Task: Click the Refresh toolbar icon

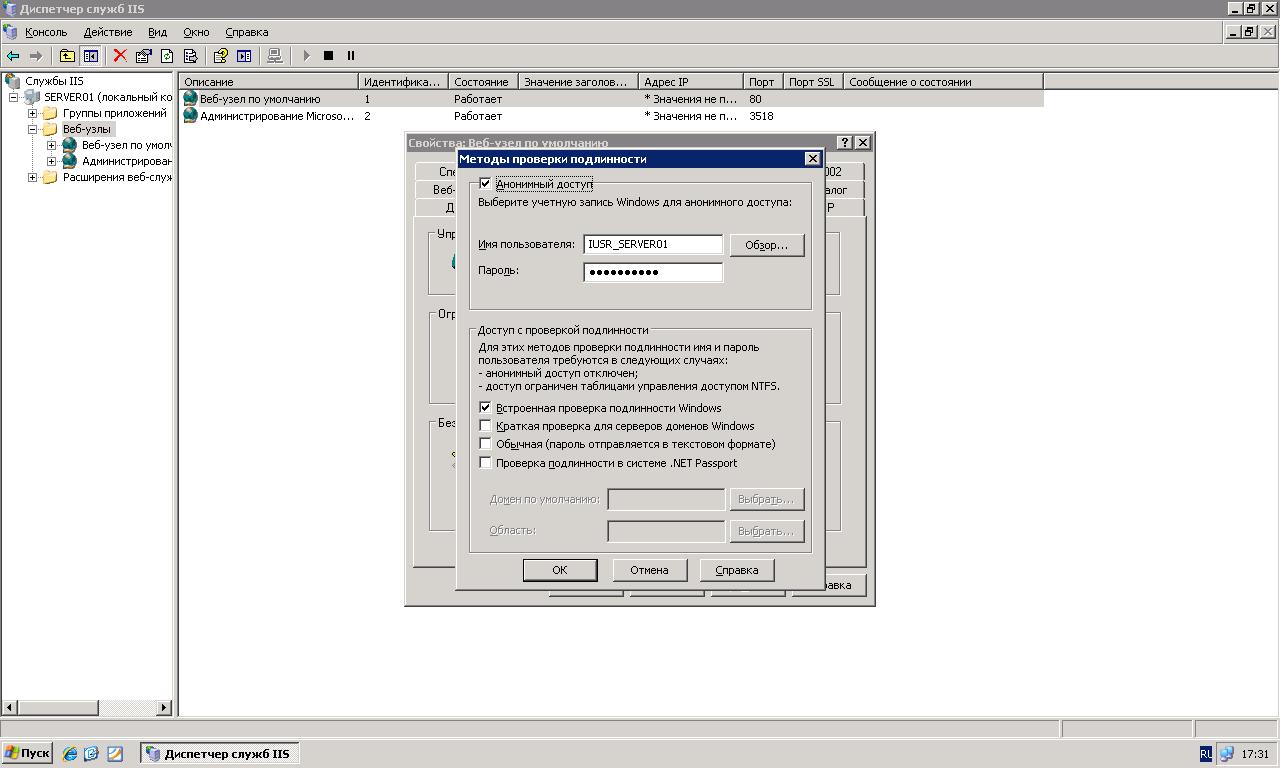Action: [167, 56]
